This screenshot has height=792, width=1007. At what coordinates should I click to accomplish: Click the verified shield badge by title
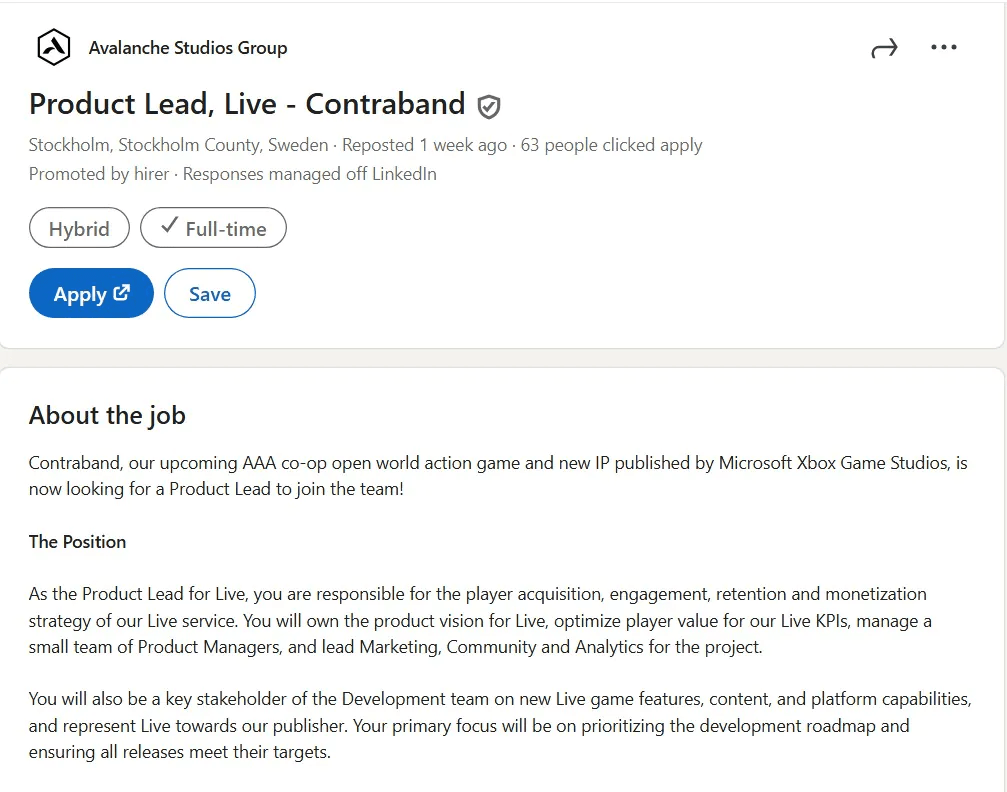489,106
